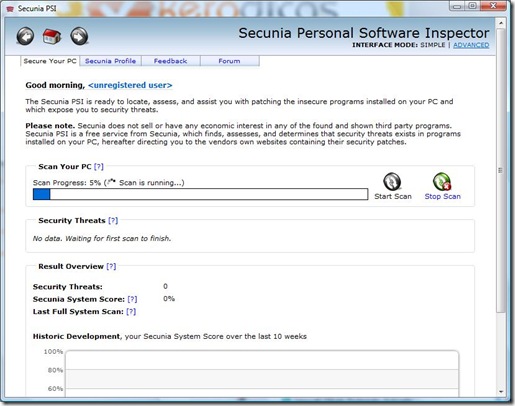Click the unregistered user link
This screenshot has height=406, width=515.
pyautogui.click(x=130, y=85)
